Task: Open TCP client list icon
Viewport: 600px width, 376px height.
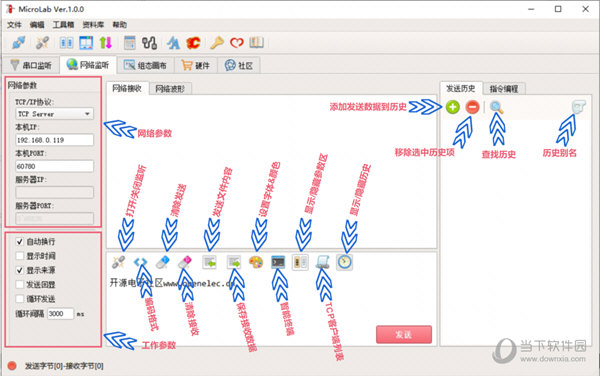Action: (323, 262)
